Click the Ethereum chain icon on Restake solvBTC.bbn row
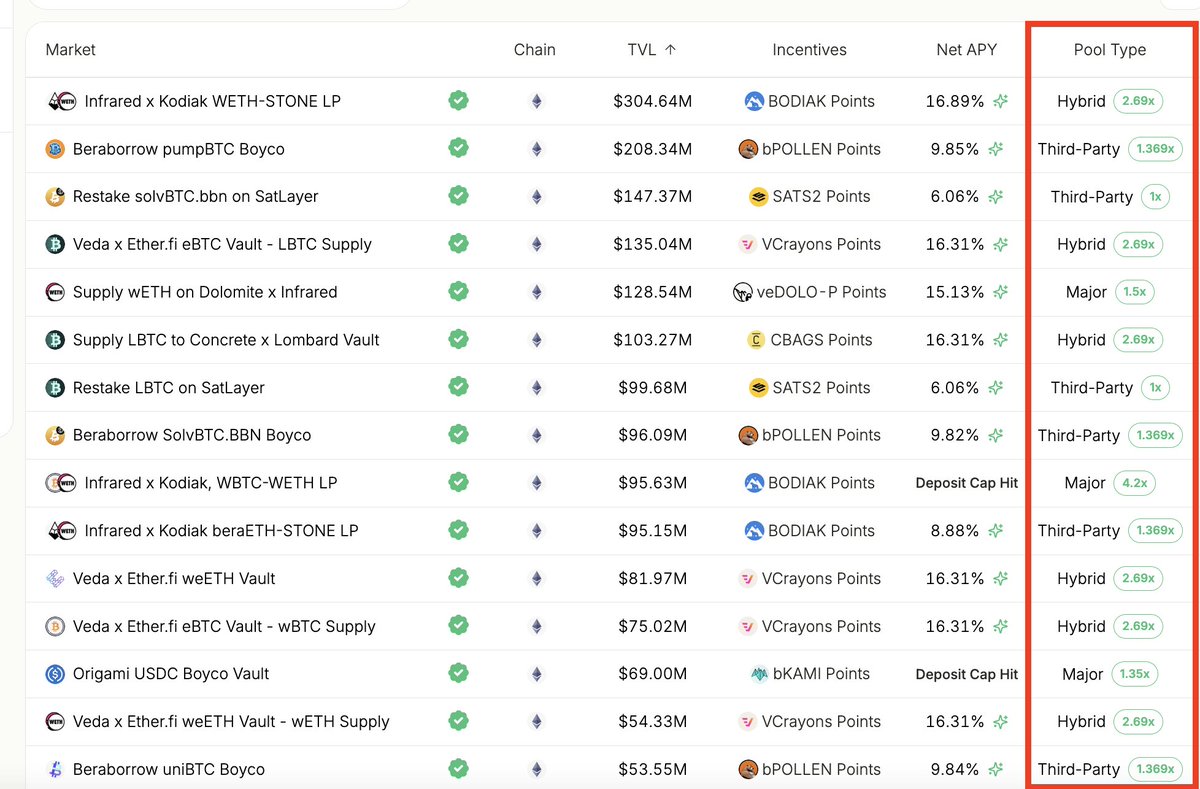 [x=536, y=197]
